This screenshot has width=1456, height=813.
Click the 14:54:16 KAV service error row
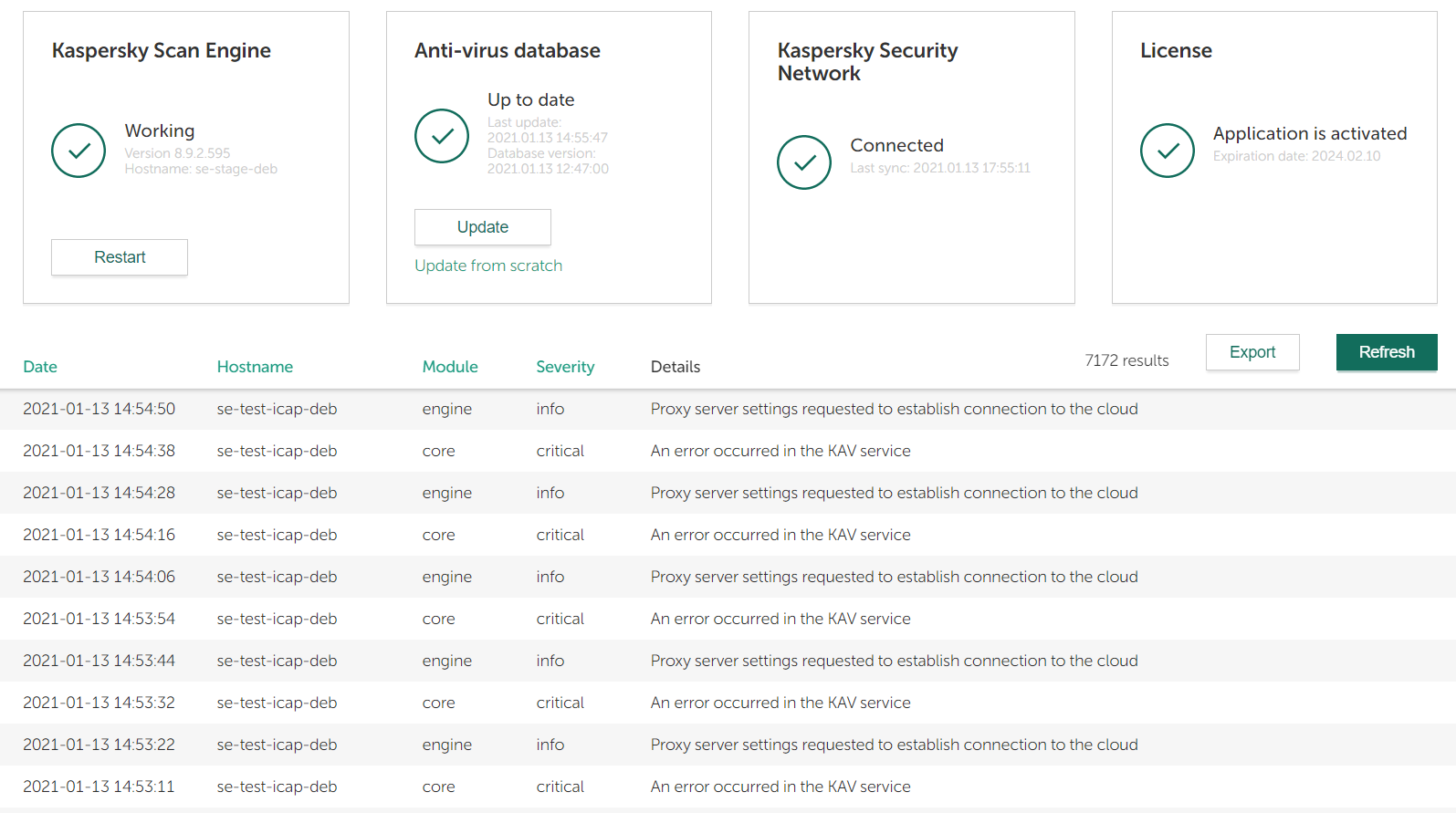click(x=780, y=535)
